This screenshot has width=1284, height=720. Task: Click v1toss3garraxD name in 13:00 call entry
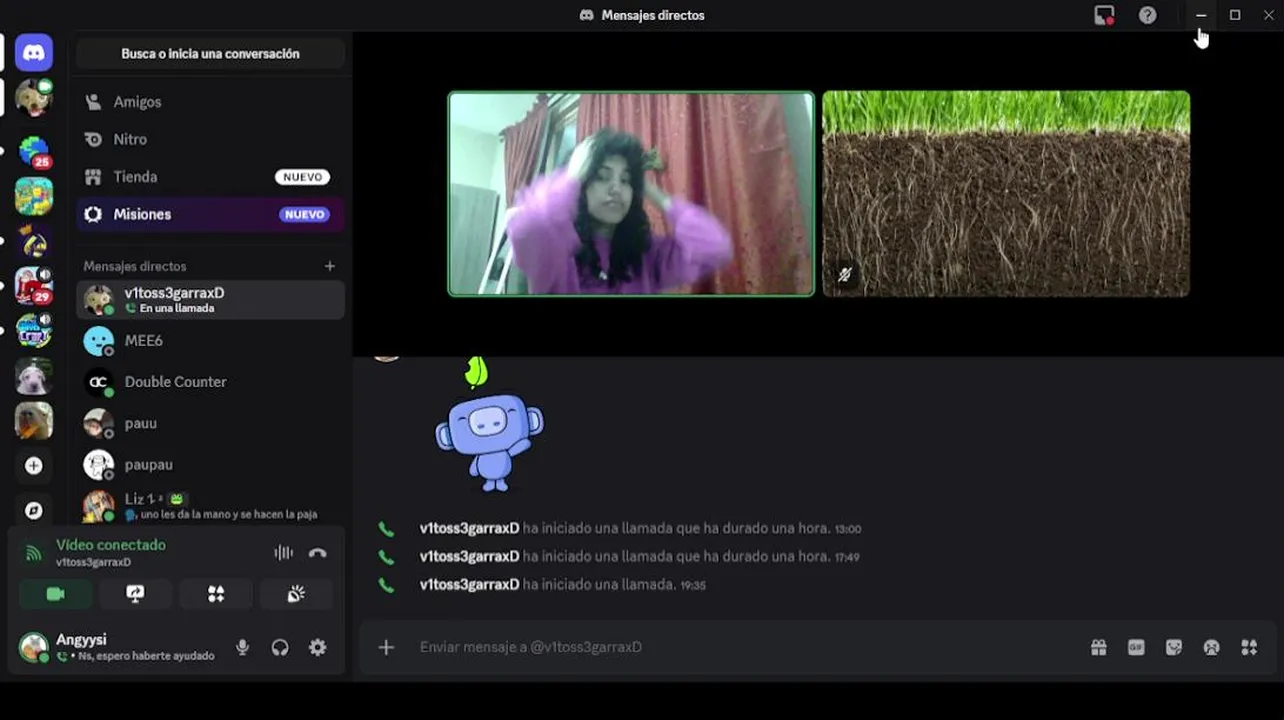[469, 528]
